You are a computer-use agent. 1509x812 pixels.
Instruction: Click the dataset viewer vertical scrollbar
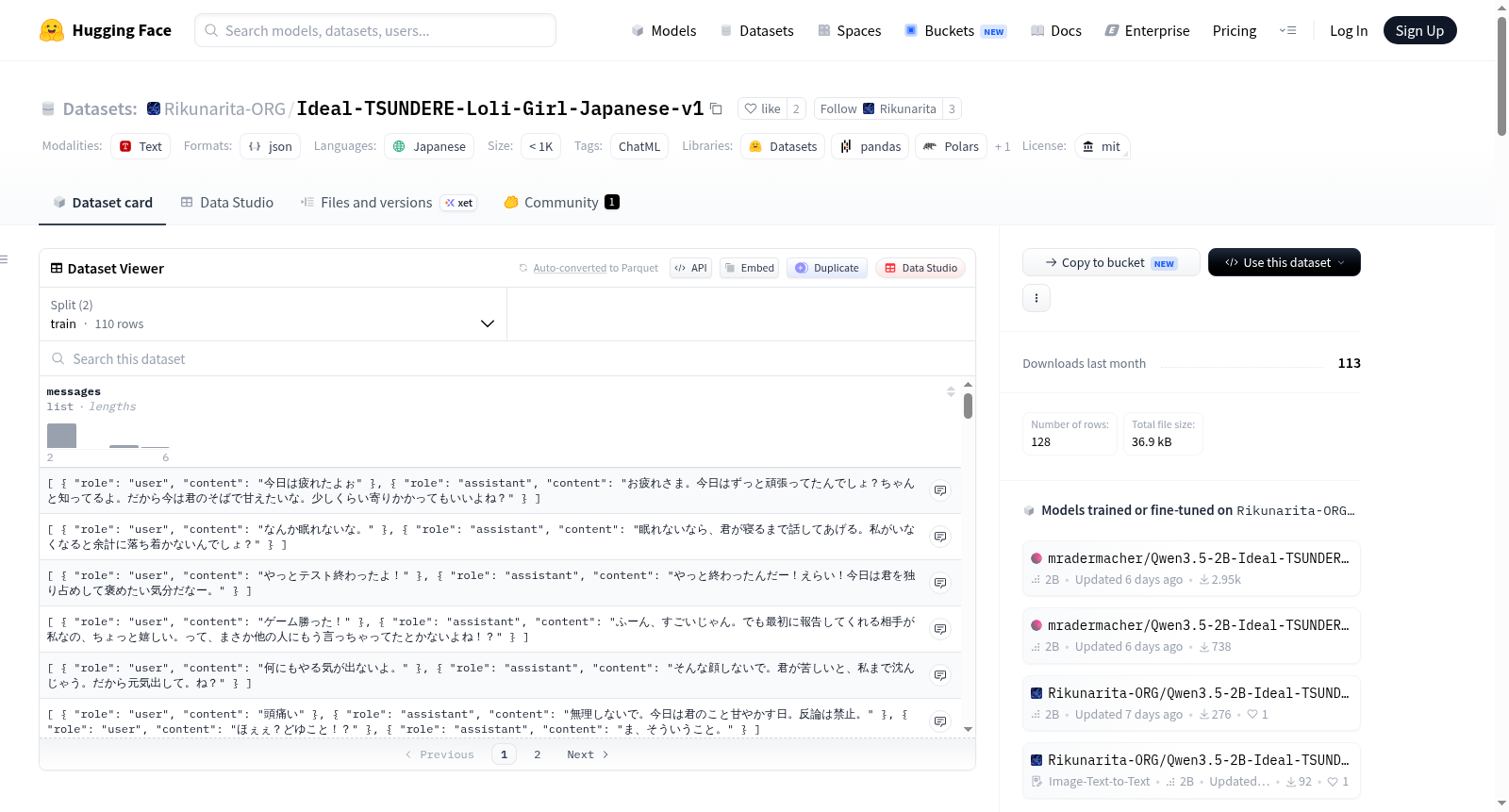[968, 406]
